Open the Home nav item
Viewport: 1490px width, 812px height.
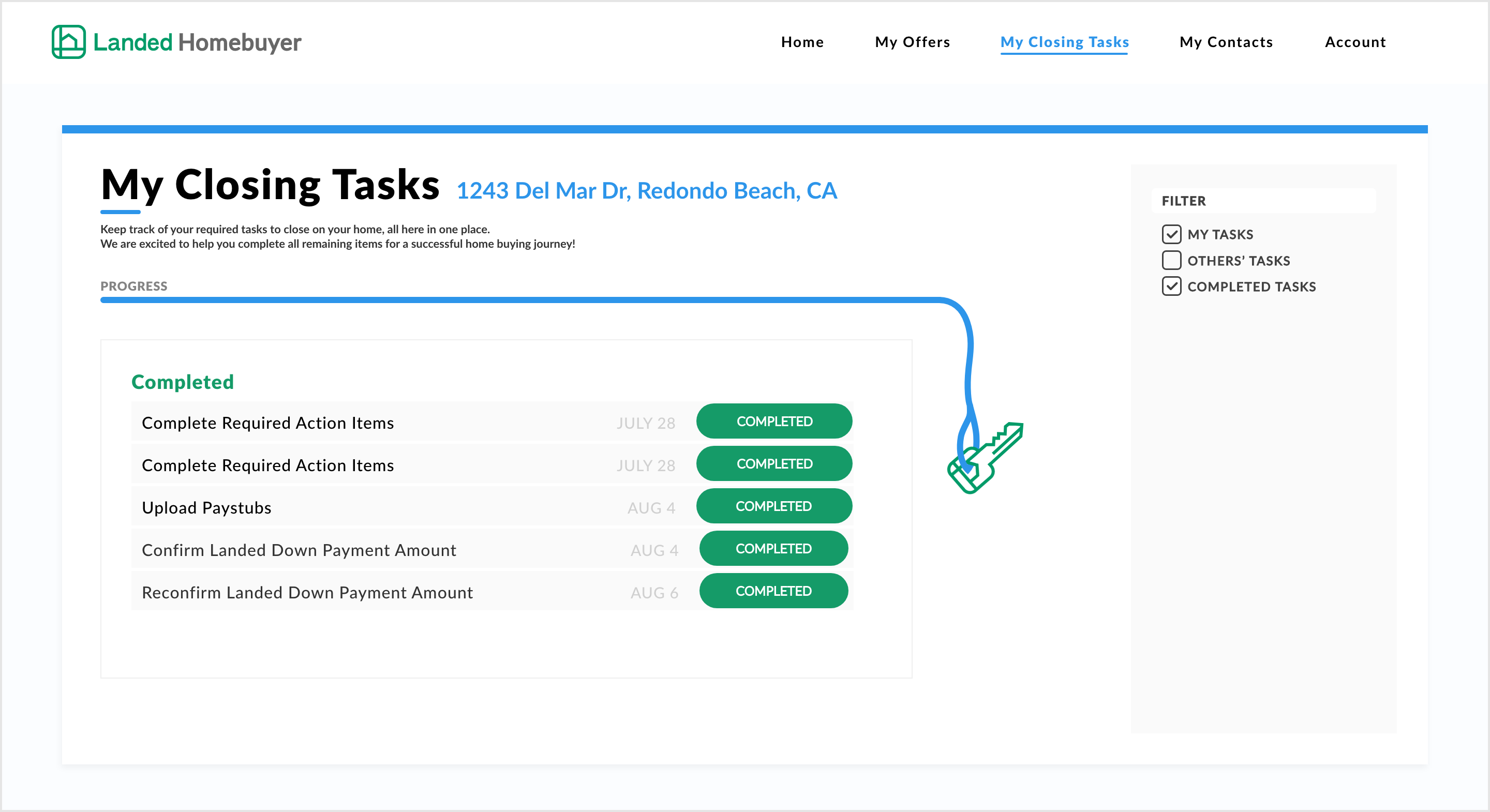802,42
